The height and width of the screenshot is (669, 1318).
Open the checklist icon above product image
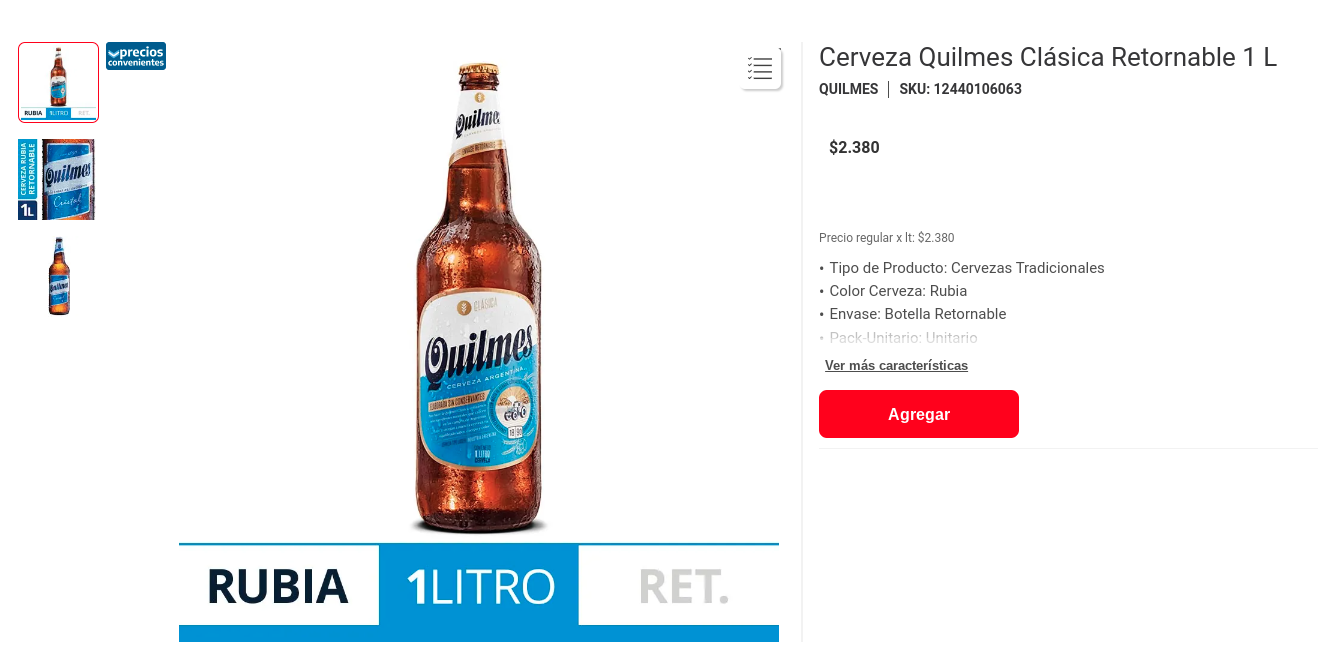(x=761, y=69)
